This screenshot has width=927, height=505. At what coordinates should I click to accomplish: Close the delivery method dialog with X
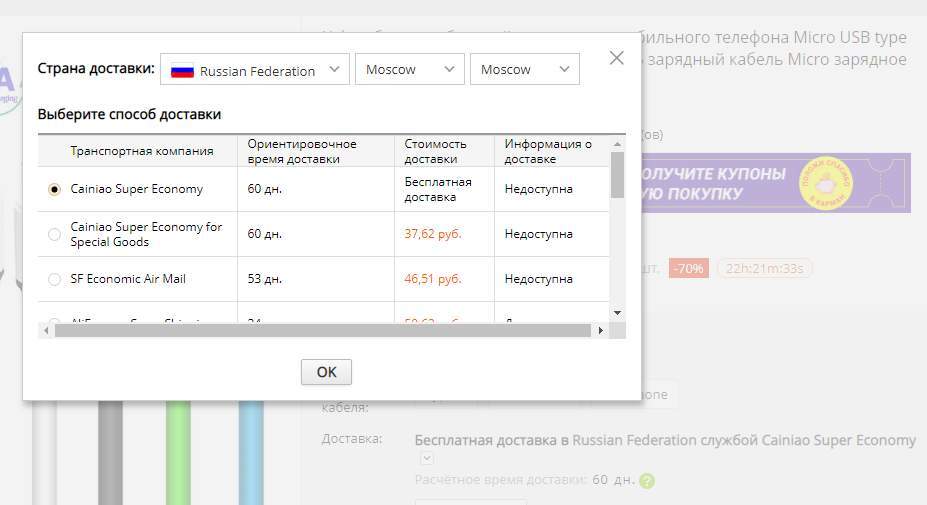pos(617,58)
